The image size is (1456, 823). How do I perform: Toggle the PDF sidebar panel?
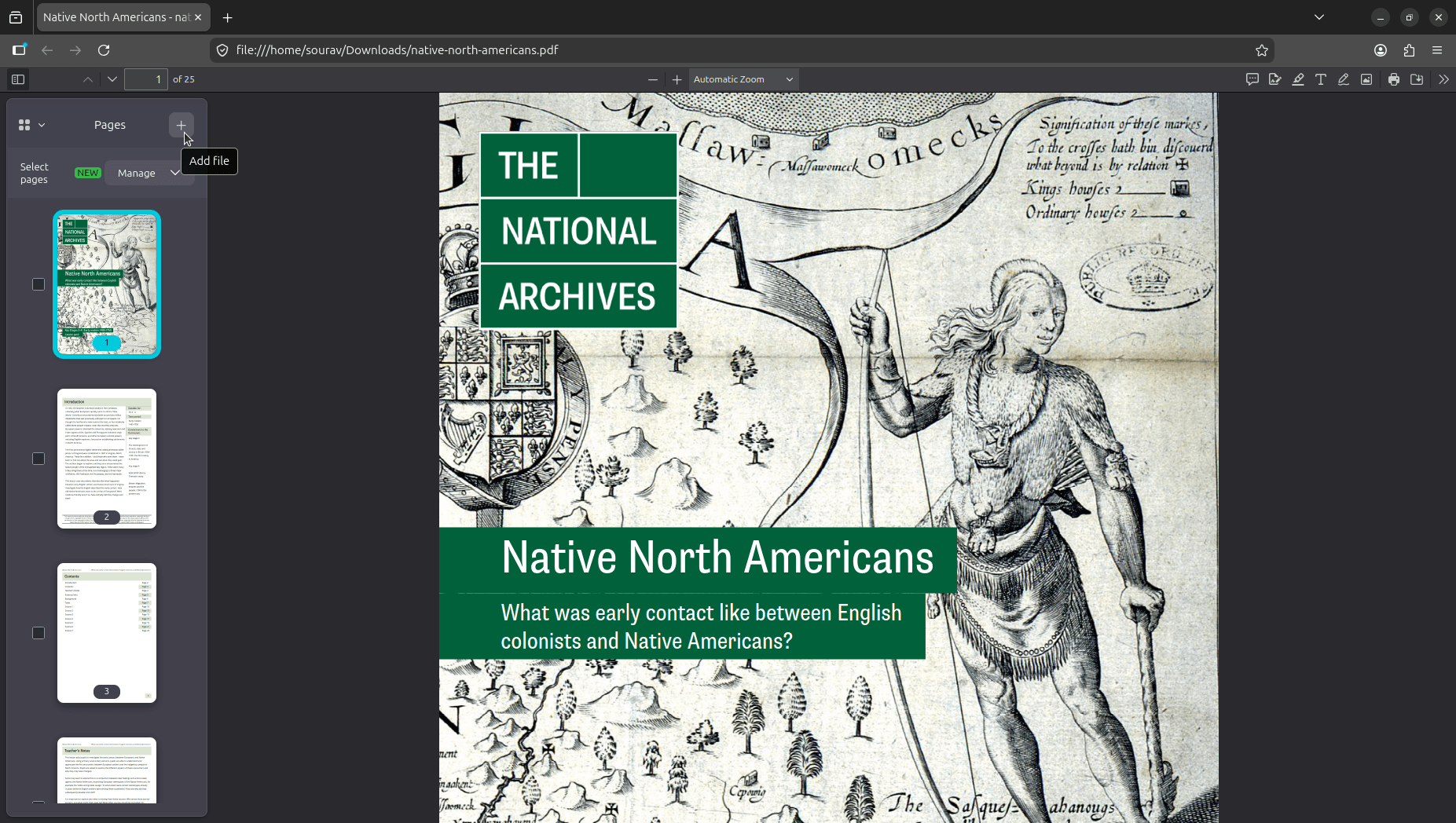18,79
